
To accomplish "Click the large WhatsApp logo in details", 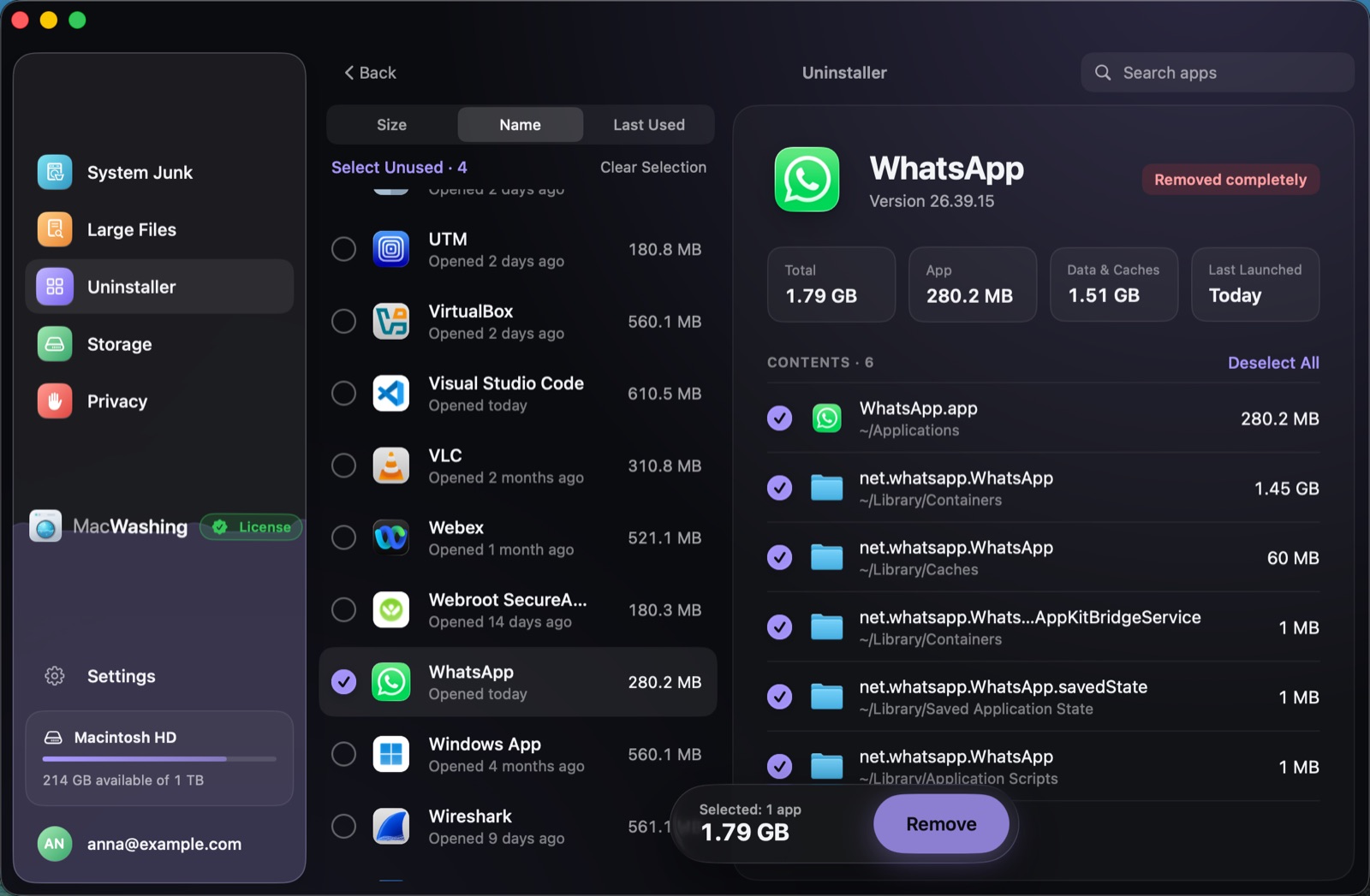I will pyautogui.click(x=807, y=180).
